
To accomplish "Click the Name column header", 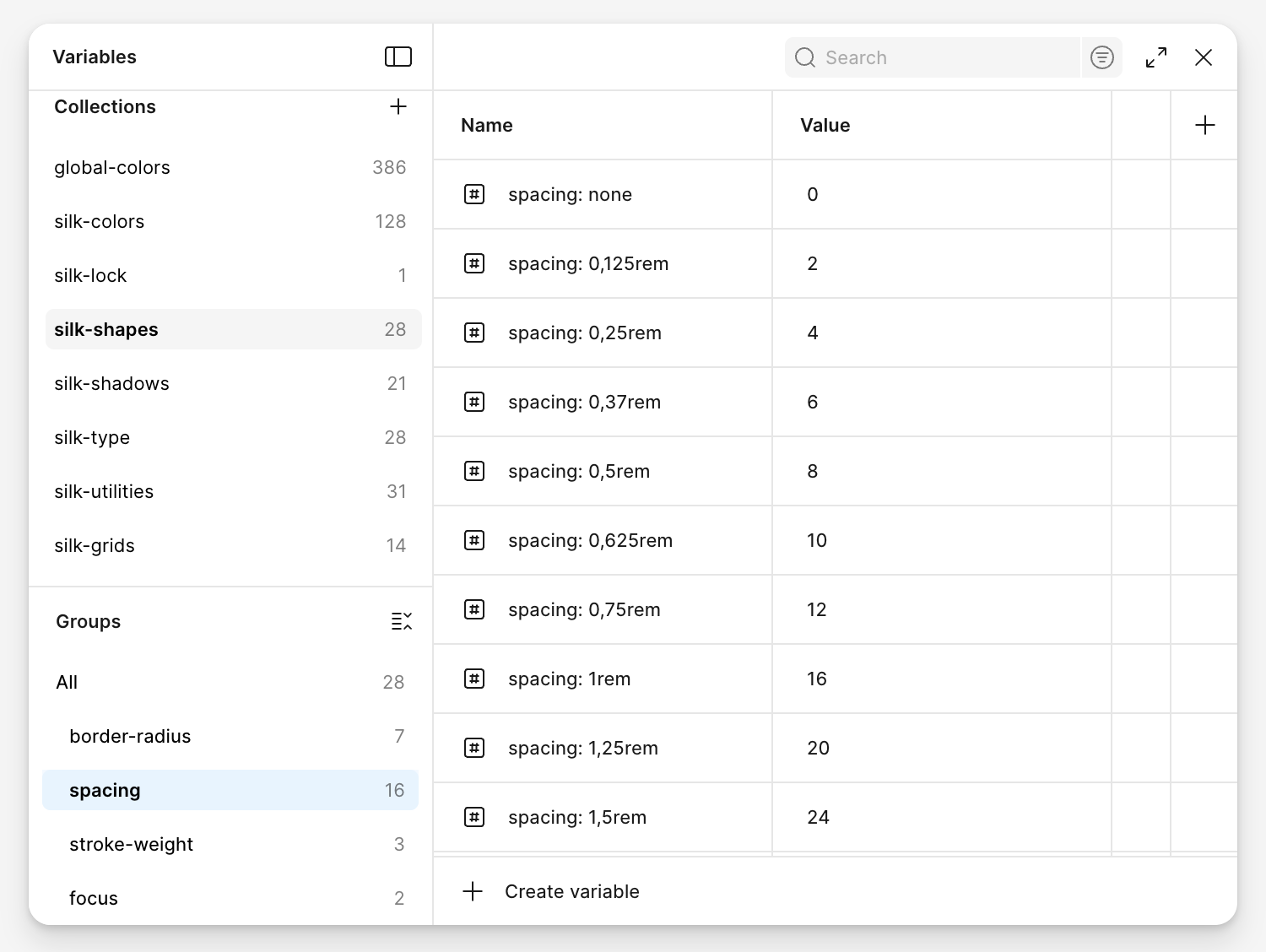I will (x=487, y=126).
